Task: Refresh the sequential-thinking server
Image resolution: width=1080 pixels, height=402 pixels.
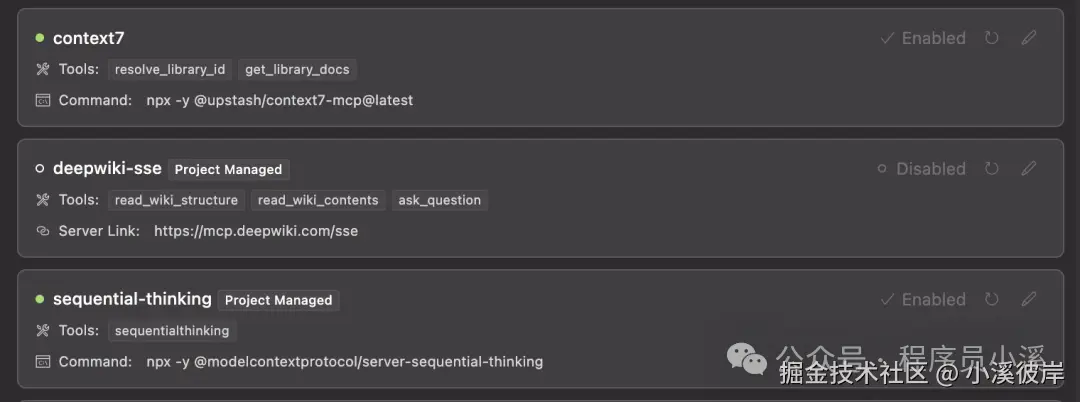Action: coord(991,299)
